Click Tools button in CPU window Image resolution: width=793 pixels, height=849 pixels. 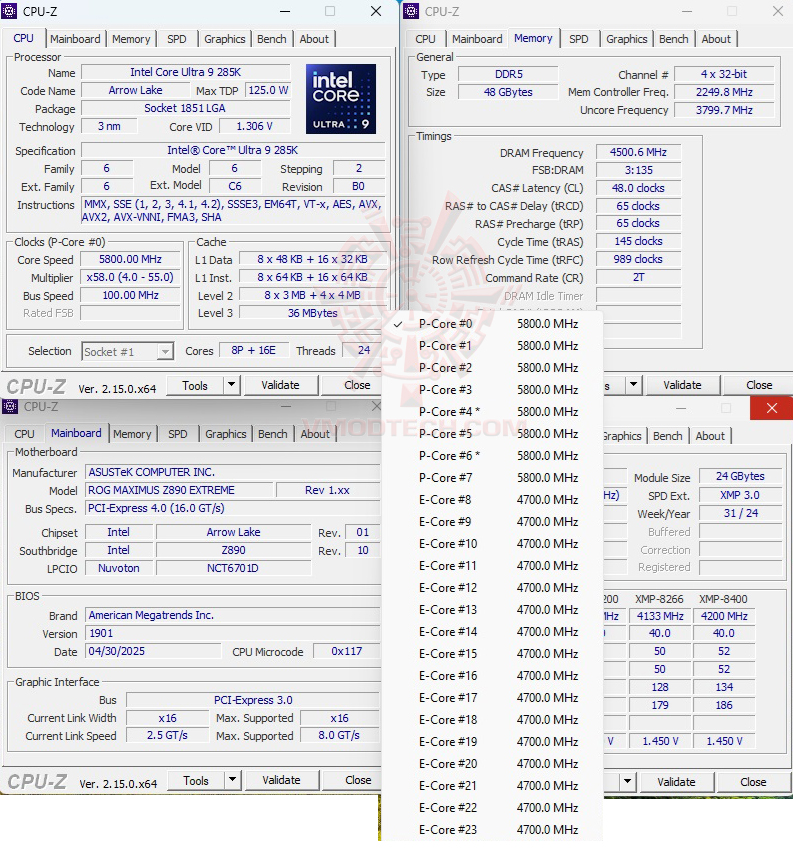[x=195, y=386]
